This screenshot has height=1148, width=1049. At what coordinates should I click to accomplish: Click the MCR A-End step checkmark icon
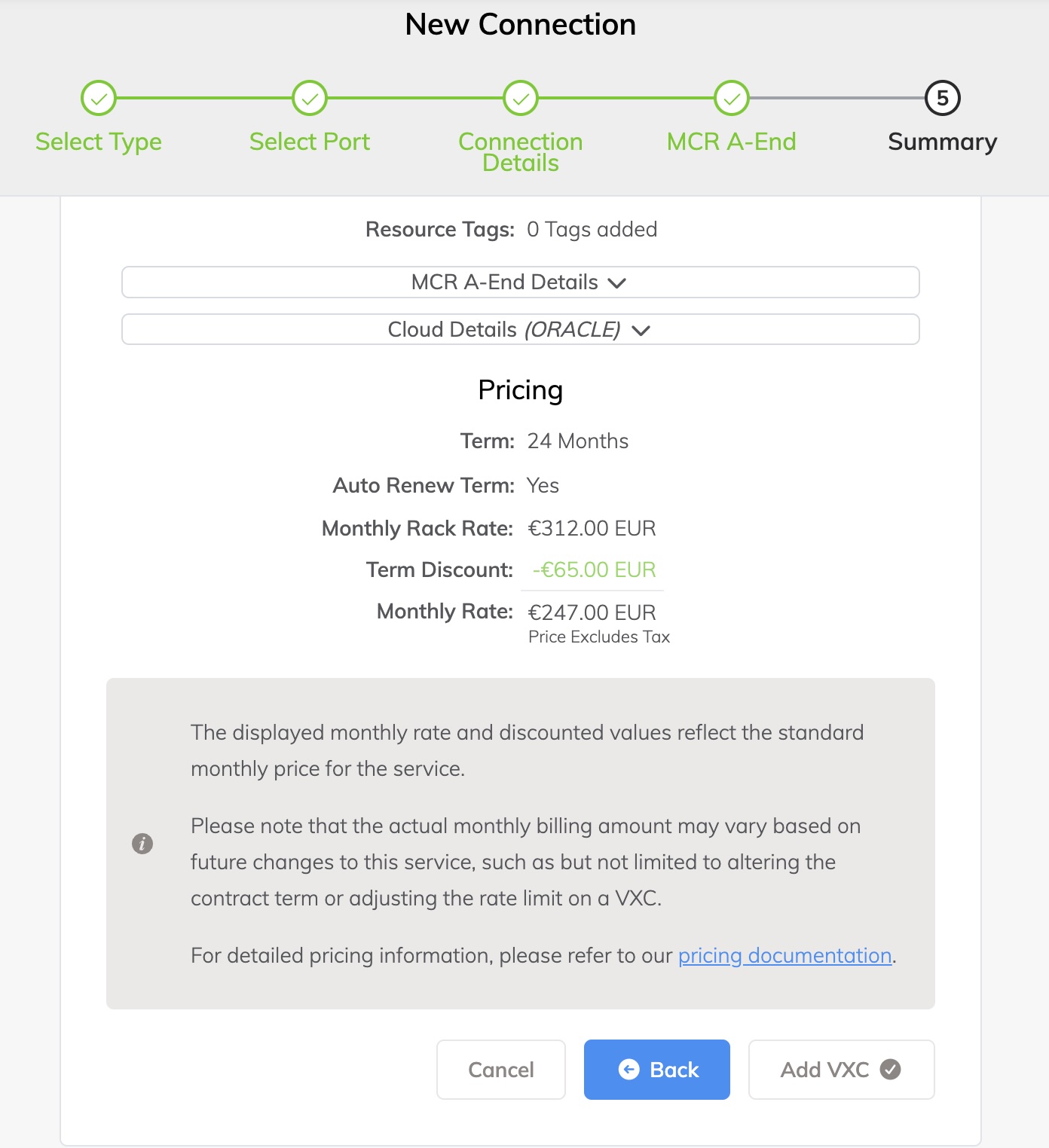point(732,98)
